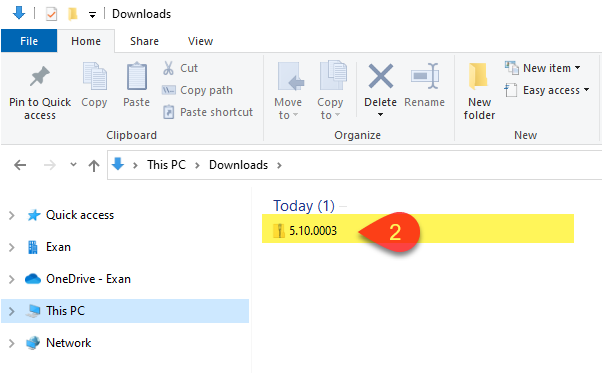Click the Paste shortcut icon
The width and height of the screenshot is (602, 373).
pyautogui.click(x=168, y=112)
